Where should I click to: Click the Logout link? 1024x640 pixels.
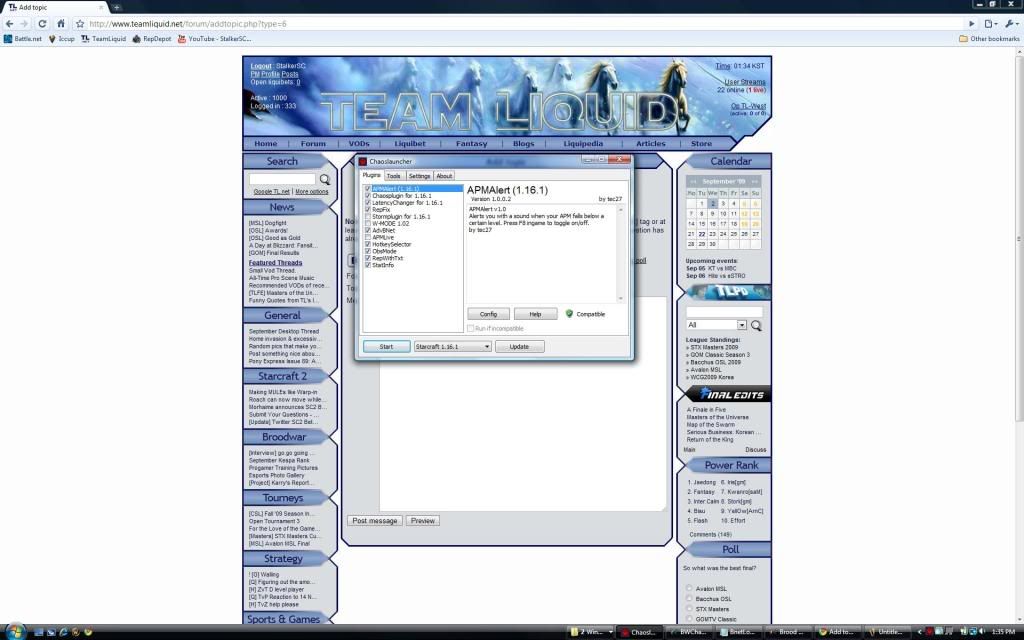pyautogui.click(x=261, y=66)
